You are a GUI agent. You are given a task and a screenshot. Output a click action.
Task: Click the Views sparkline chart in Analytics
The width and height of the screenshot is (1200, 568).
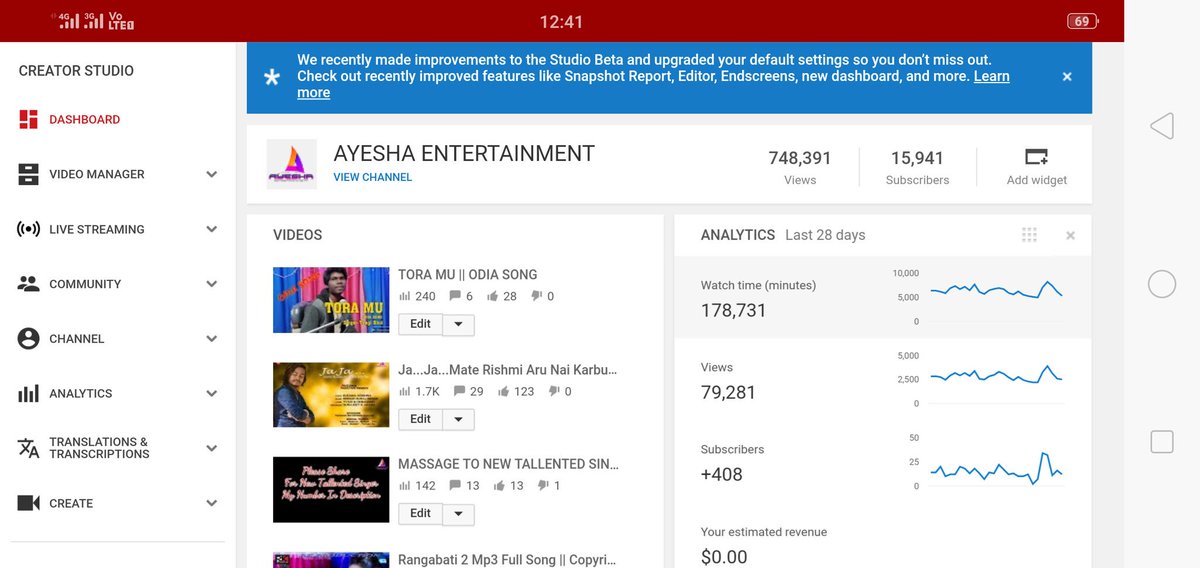point(996,377)
